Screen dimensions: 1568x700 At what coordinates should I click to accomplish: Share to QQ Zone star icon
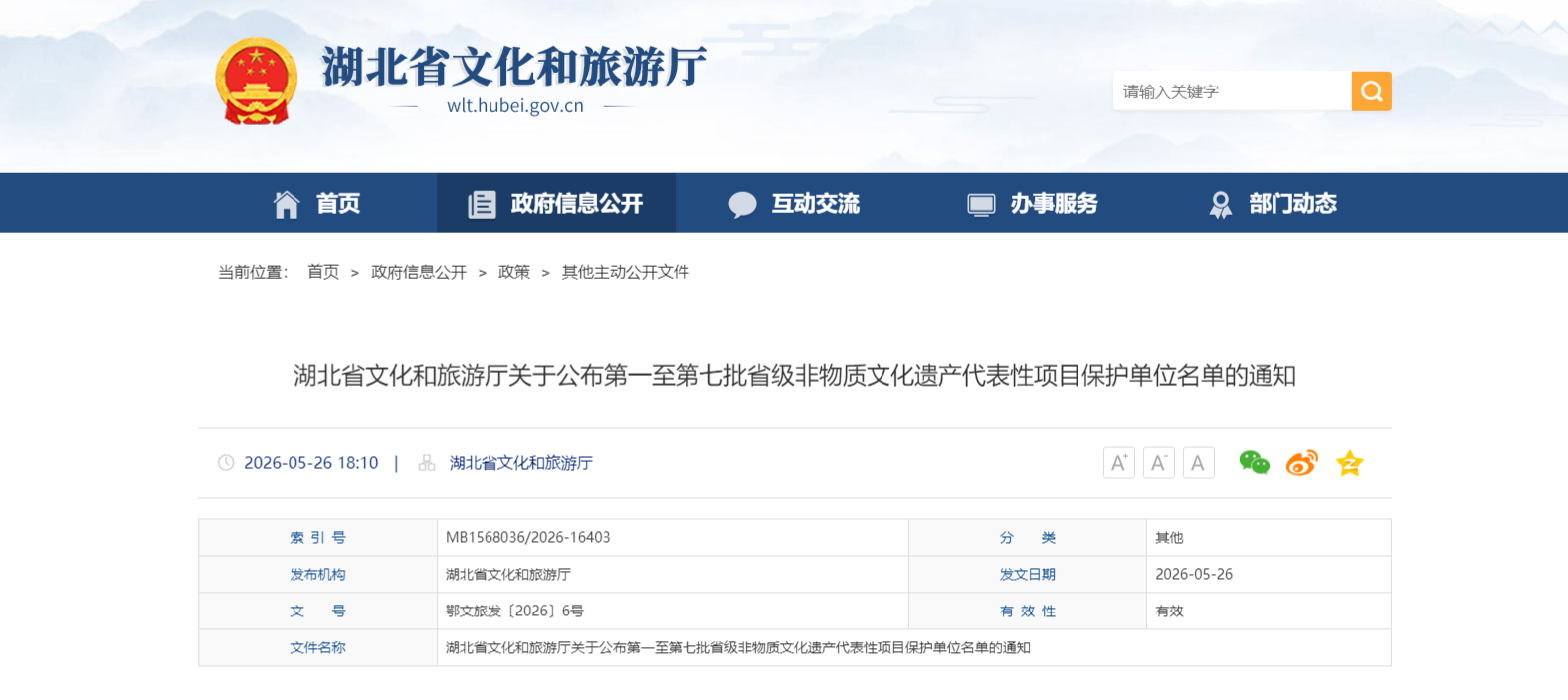1349,463
